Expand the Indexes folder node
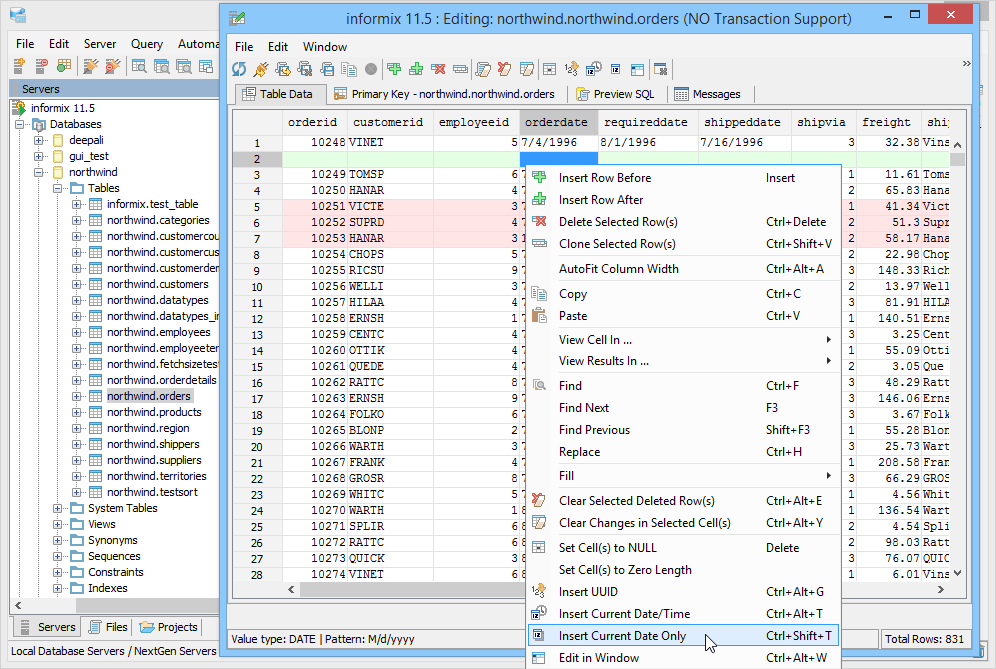 58,588
